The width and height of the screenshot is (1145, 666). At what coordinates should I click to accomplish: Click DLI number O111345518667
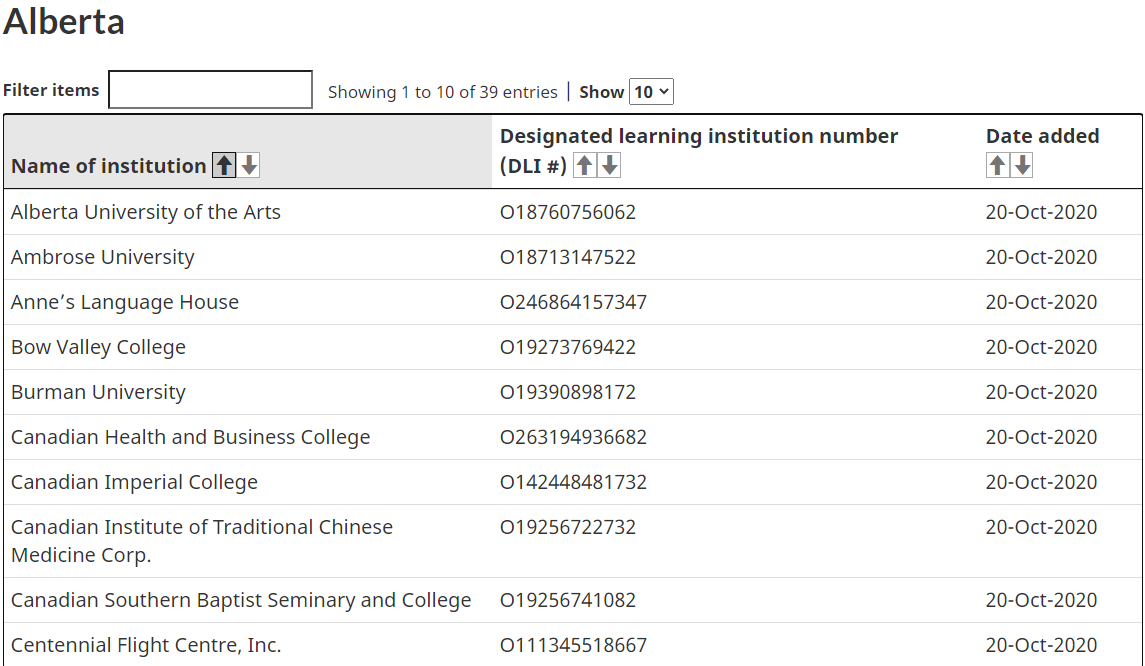[573, 645]
